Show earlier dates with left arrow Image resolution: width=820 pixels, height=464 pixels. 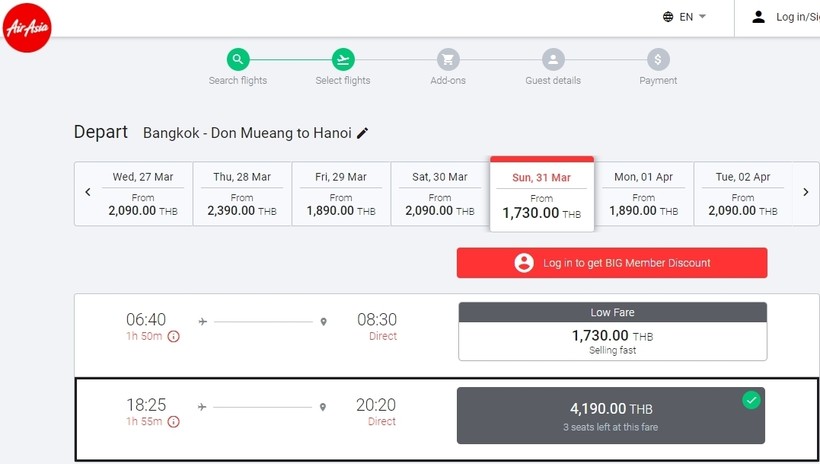pyautogui.click(x=88, y=192)
